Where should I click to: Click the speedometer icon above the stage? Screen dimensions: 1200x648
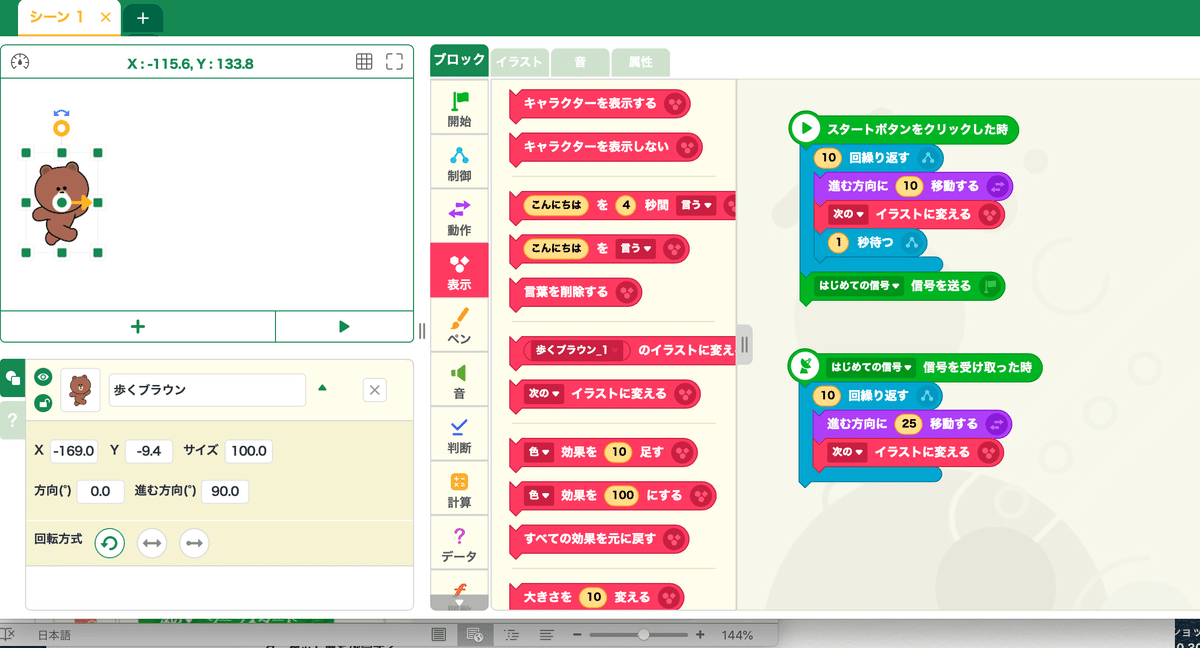click(20, 62)
